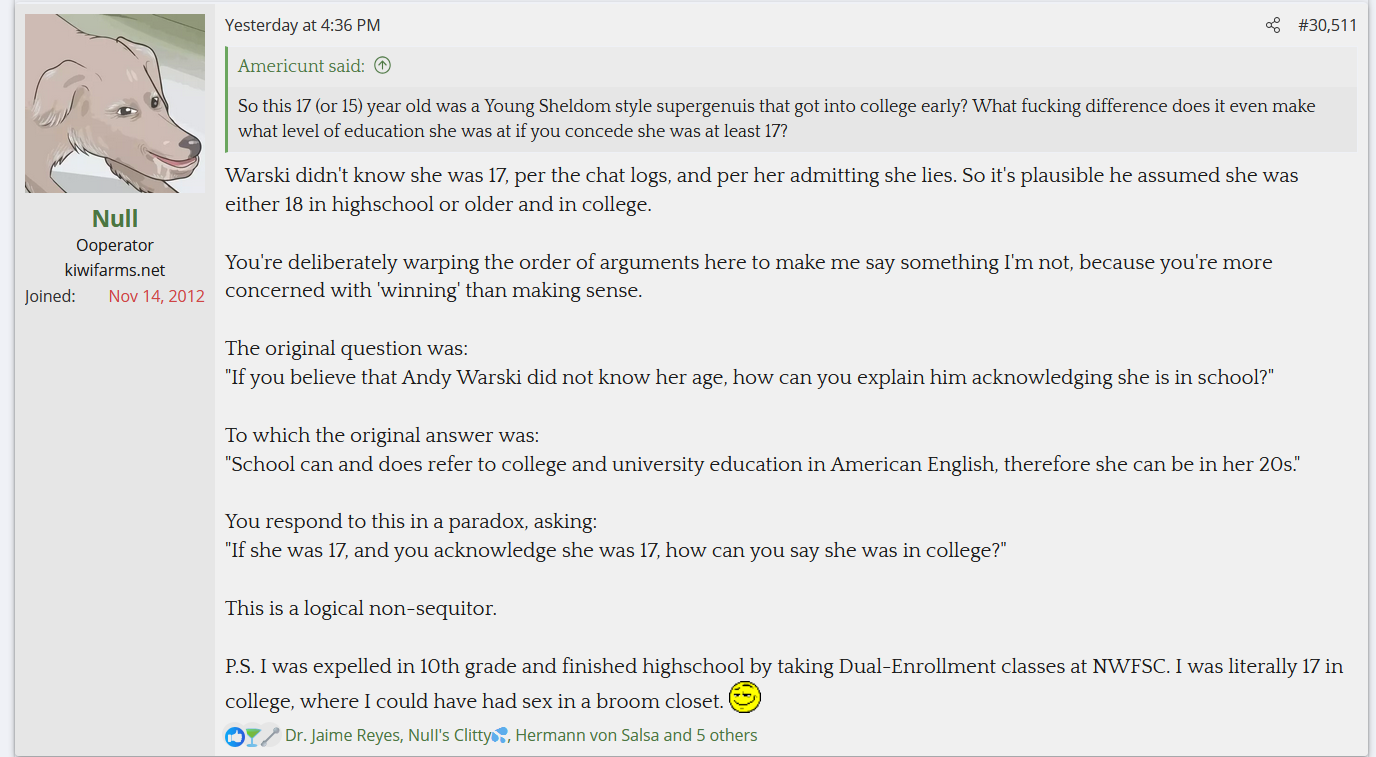Viewport: 1376px width, 757px height.
Task: Click the green cocktail glass reaction icon
Action: (252, 736)
